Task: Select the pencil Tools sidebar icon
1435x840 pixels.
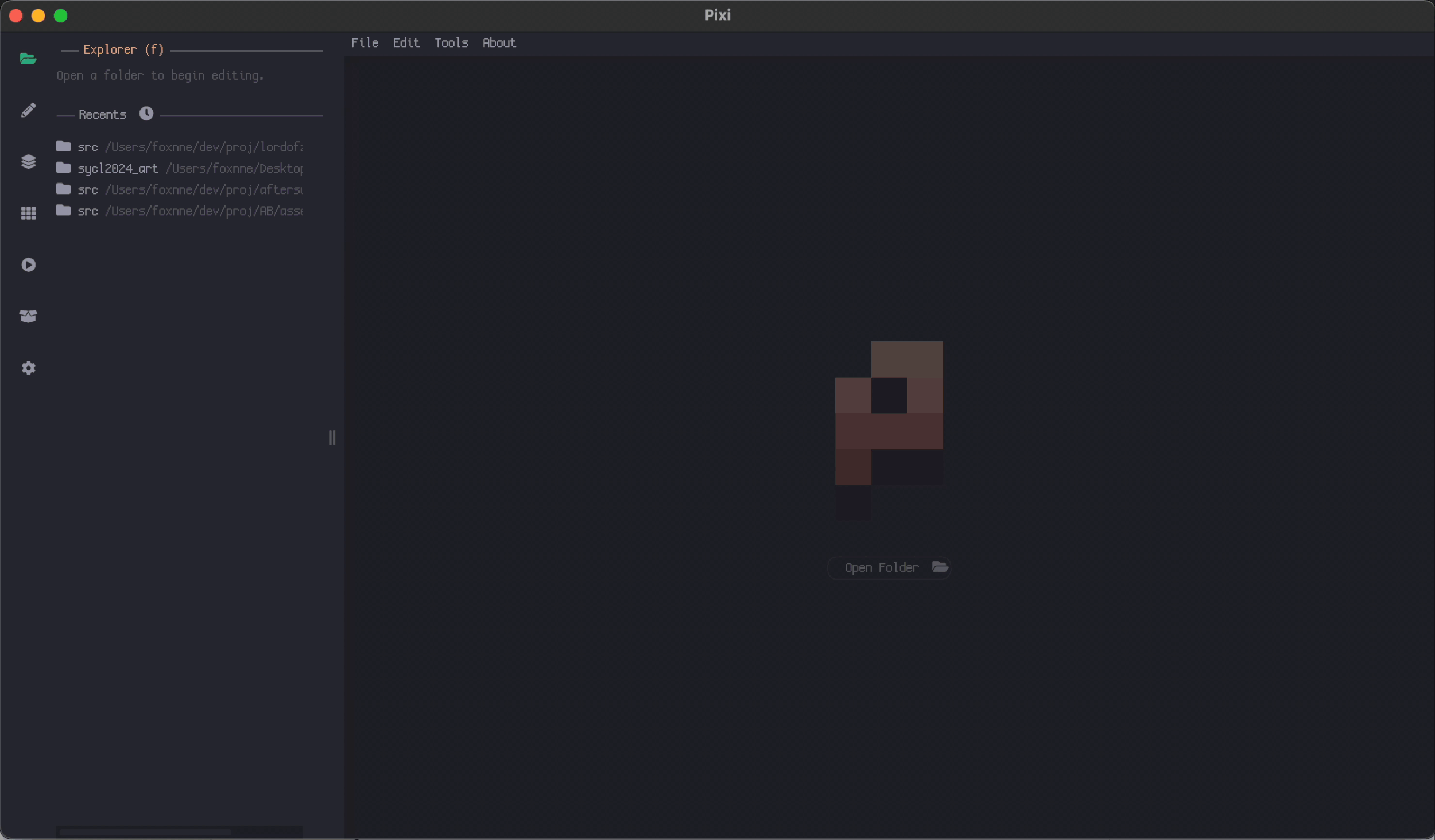Action: [x=28, y=110]
